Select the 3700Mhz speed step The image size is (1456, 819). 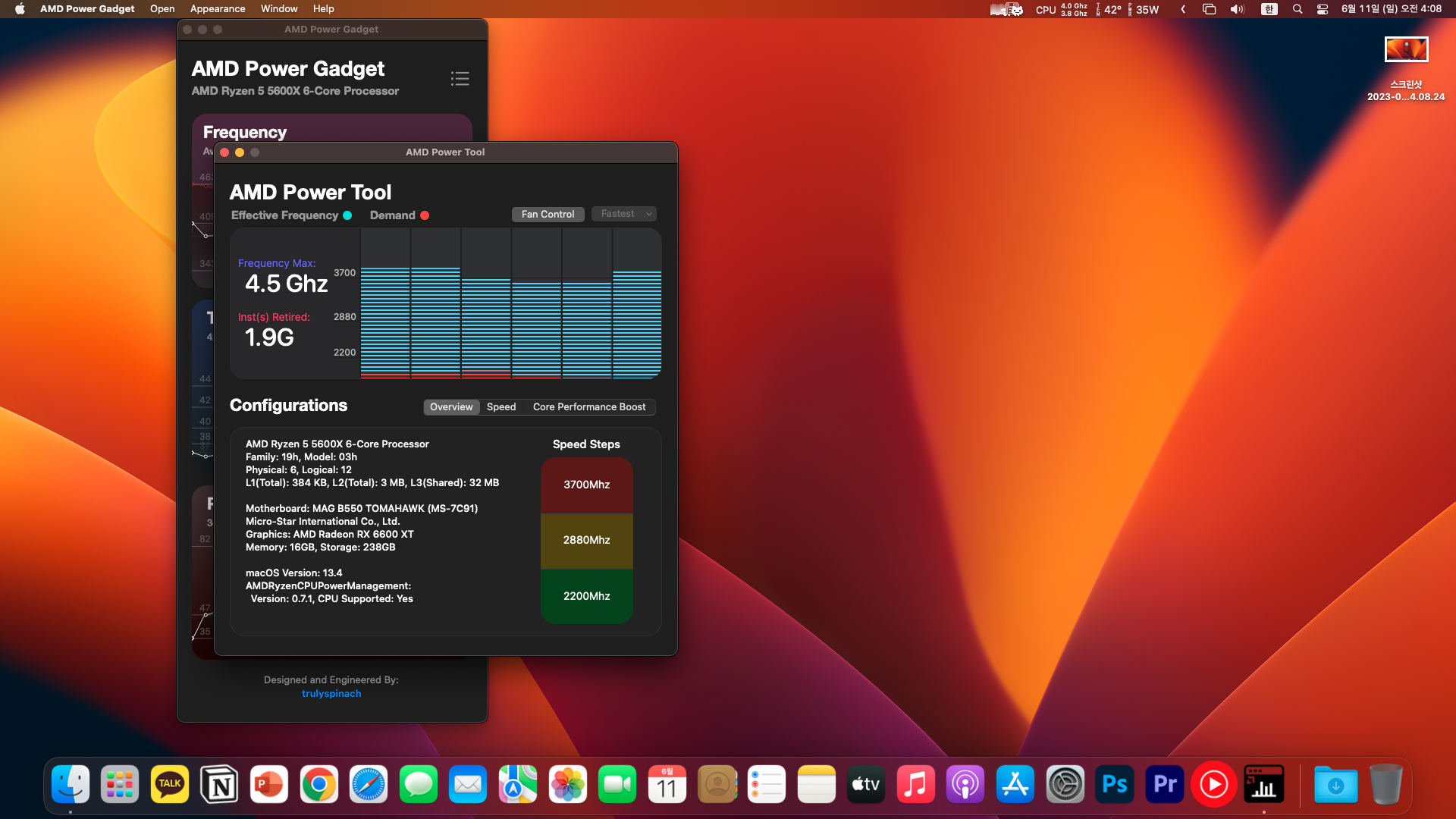click(x=587, y=485)
